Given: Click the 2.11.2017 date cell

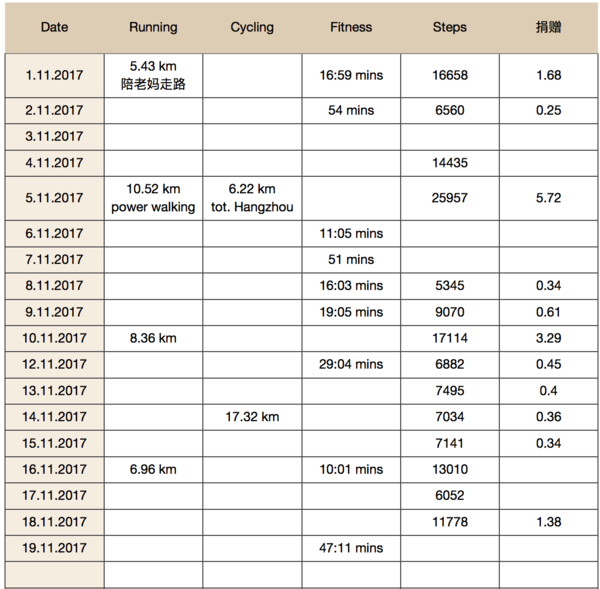Looking at the screenshot, I should 54,111.
